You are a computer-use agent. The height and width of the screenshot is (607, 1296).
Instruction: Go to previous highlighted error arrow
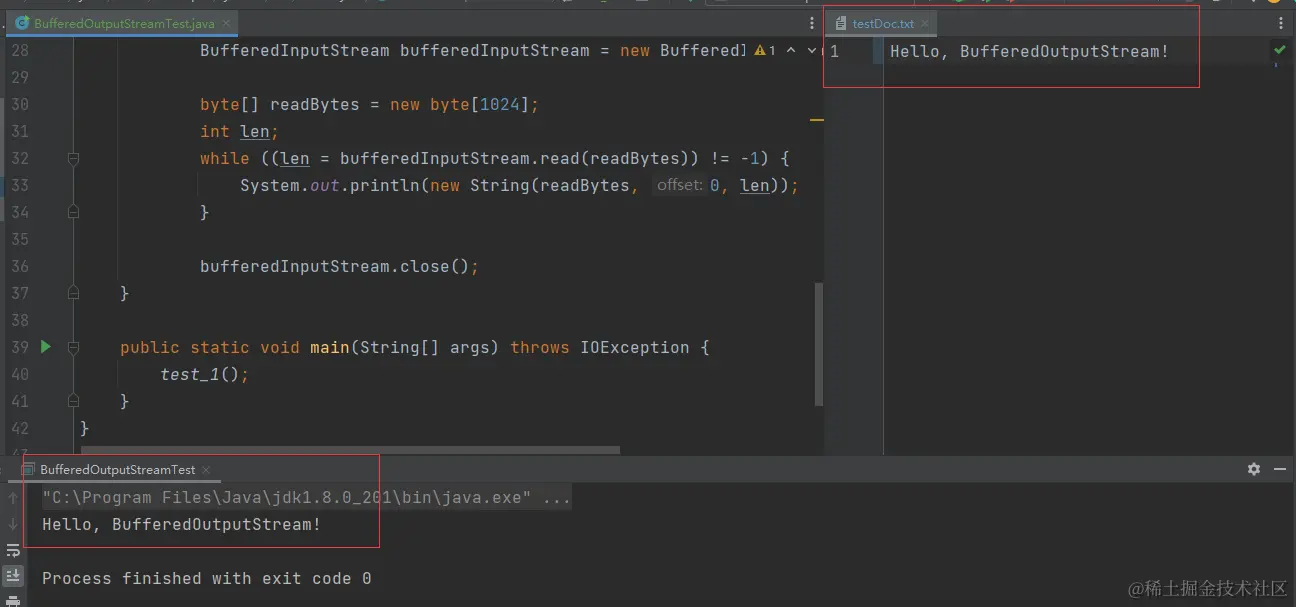click(x=791, y=50)
